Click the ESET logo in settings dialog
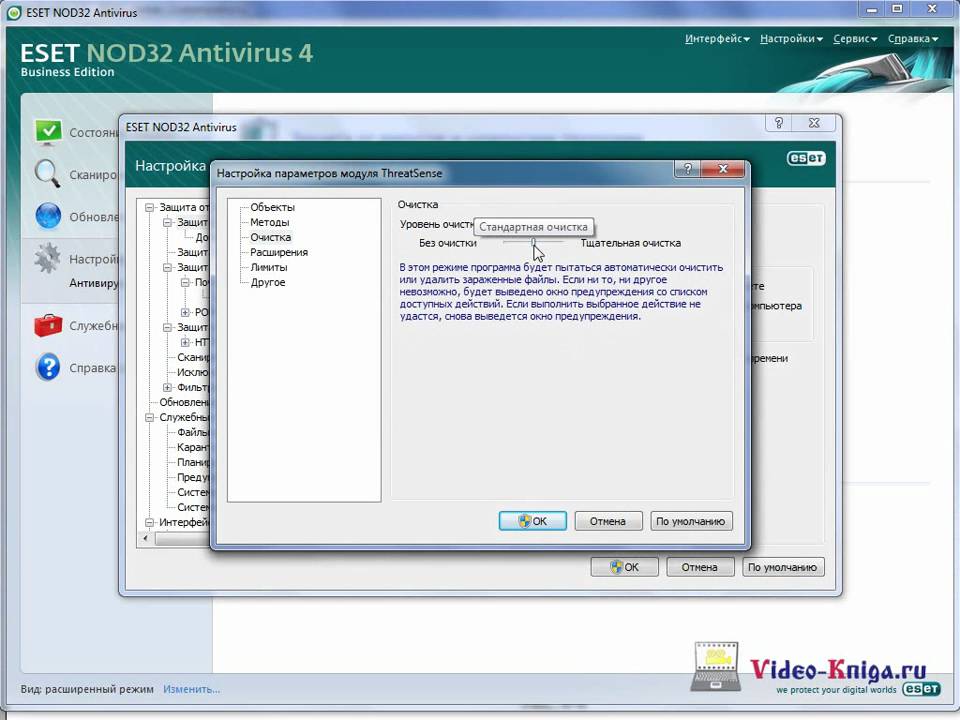Screen dimensions: 960x720 (x=806, y=158)
